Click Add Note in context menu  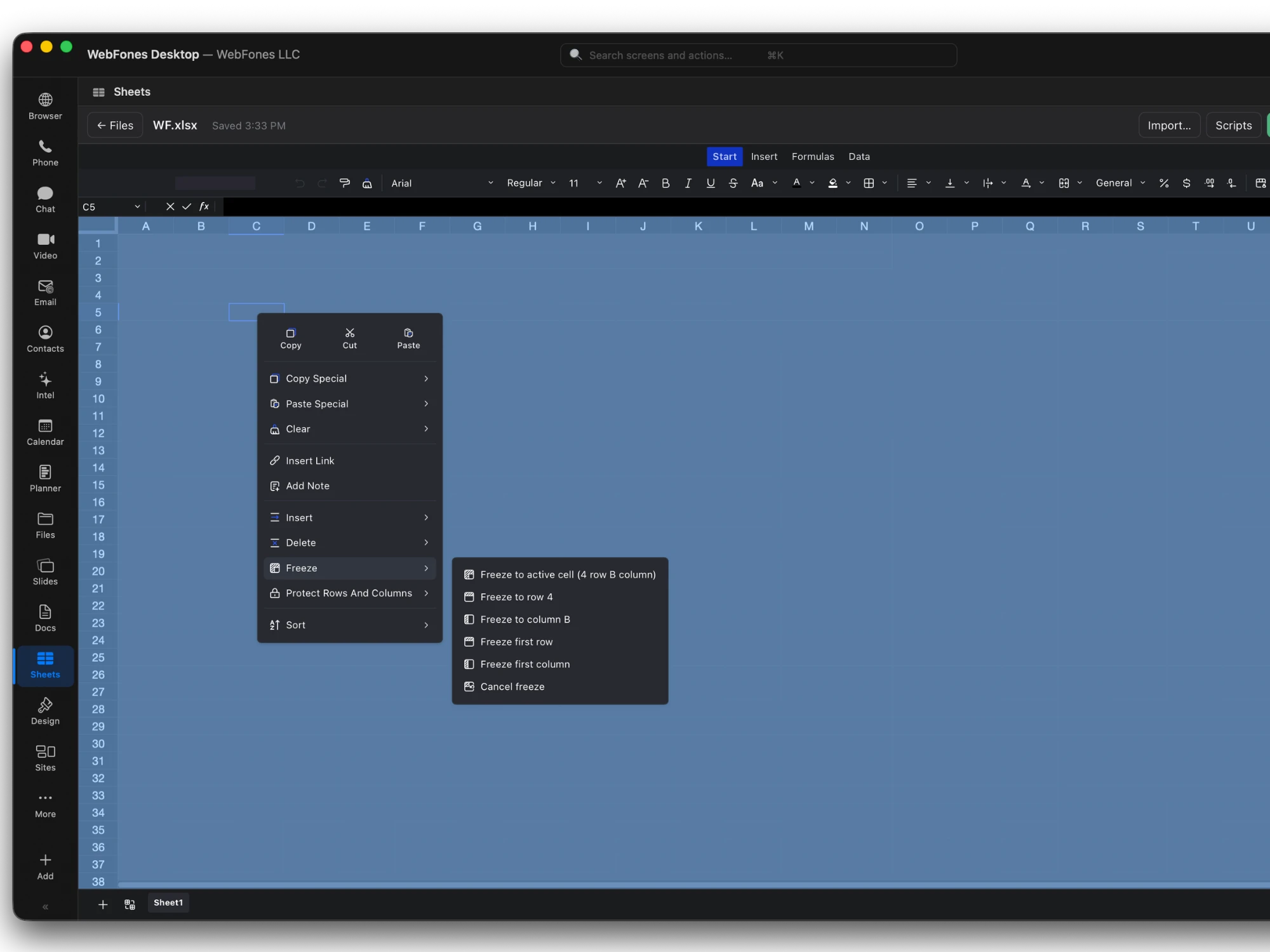(350, 486)
